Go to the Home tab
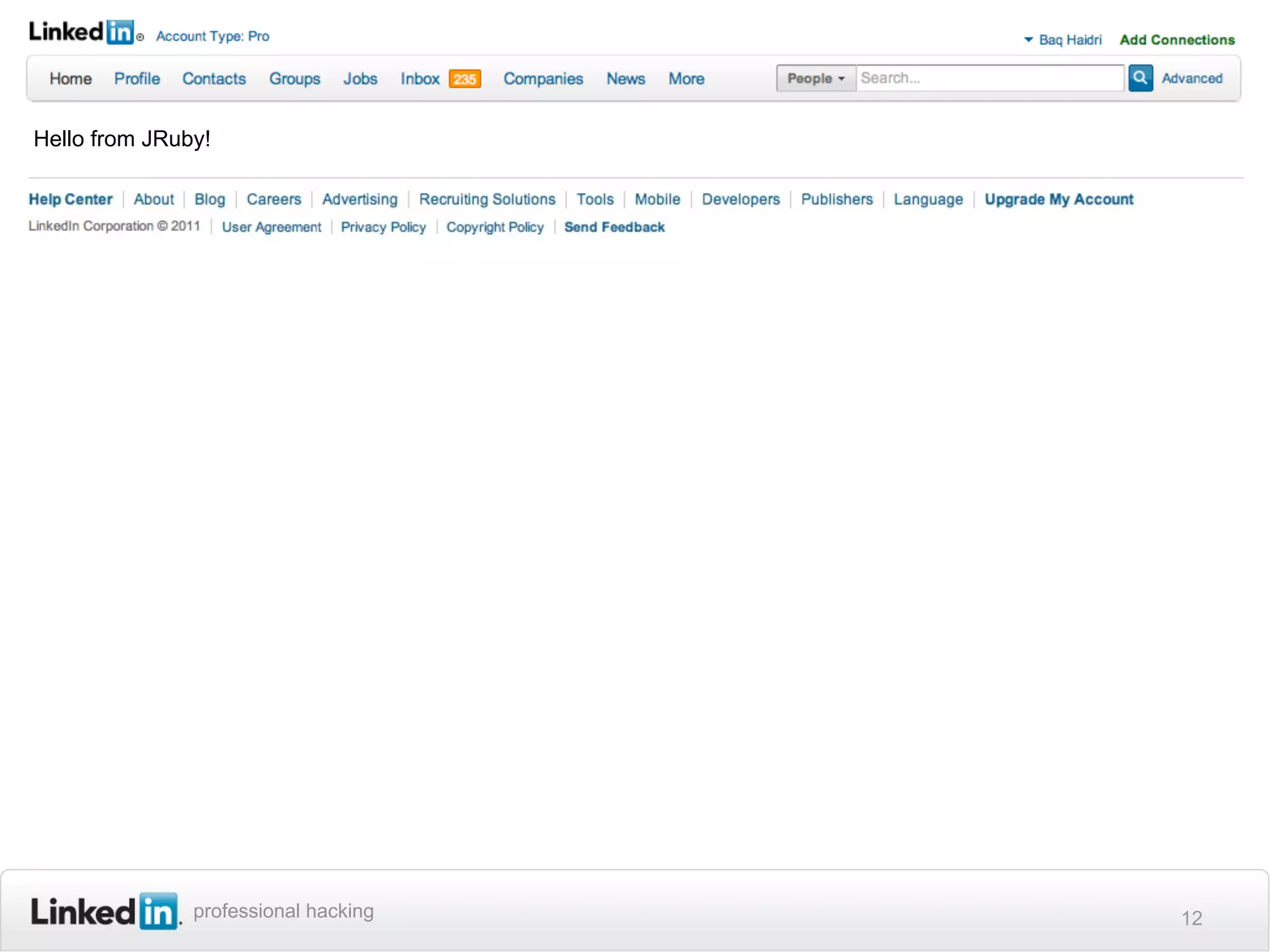Image resolution: width=1270 pixels, height=952 pixels. click(x=71, y=79)
